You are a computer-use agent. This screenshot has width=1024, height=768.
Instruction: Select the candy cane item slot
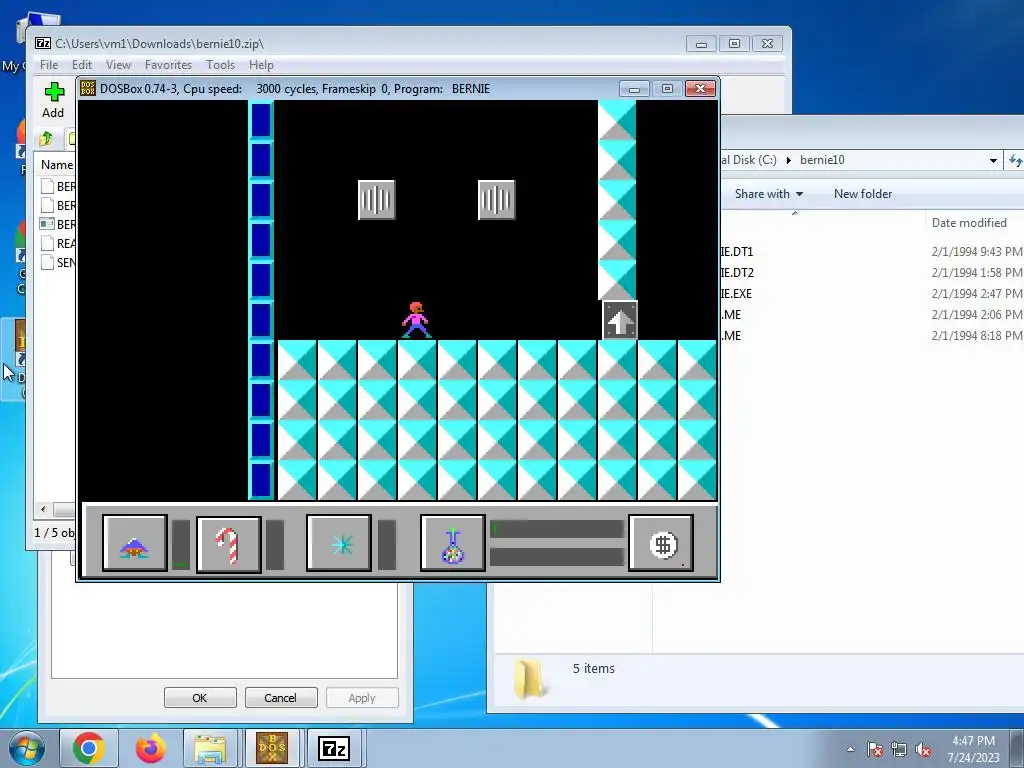229,545
